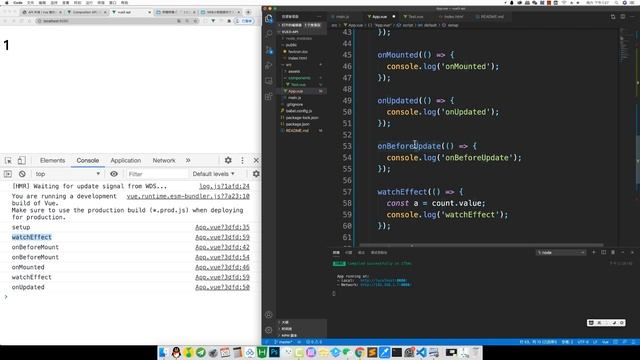
Task: Close the VS Code terminal panel
Action: point(632,253)
